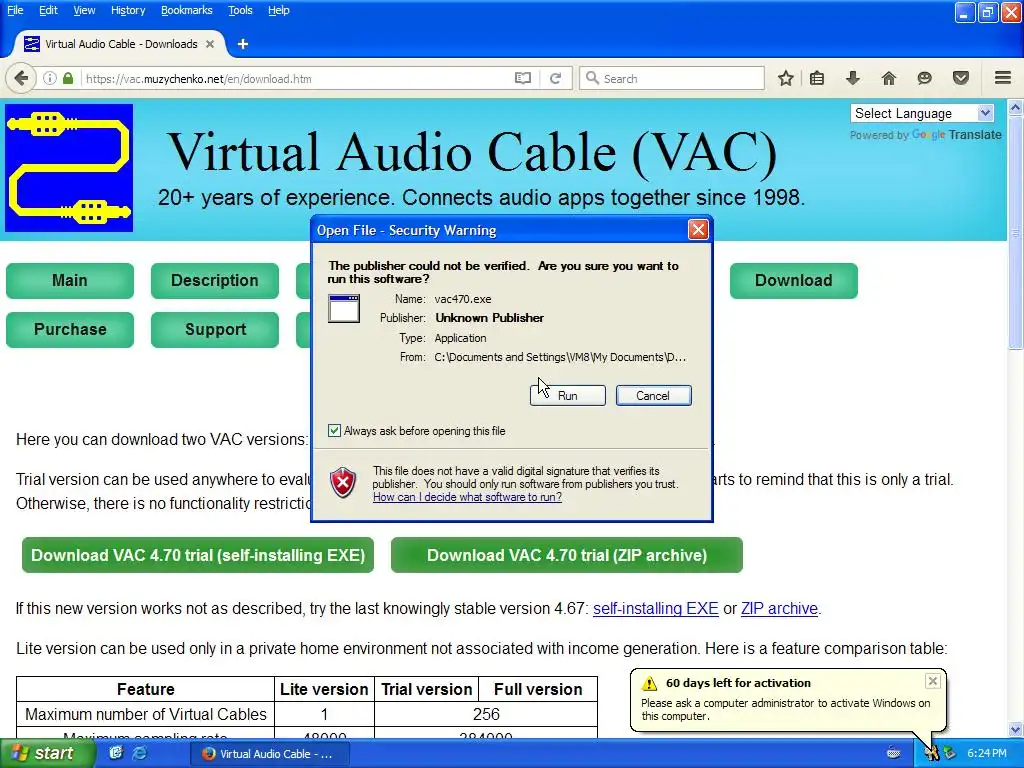Click the Virtual Audio Cable Downloads tab
Viewport: 1024px width, 768px height.
(121, 44)
